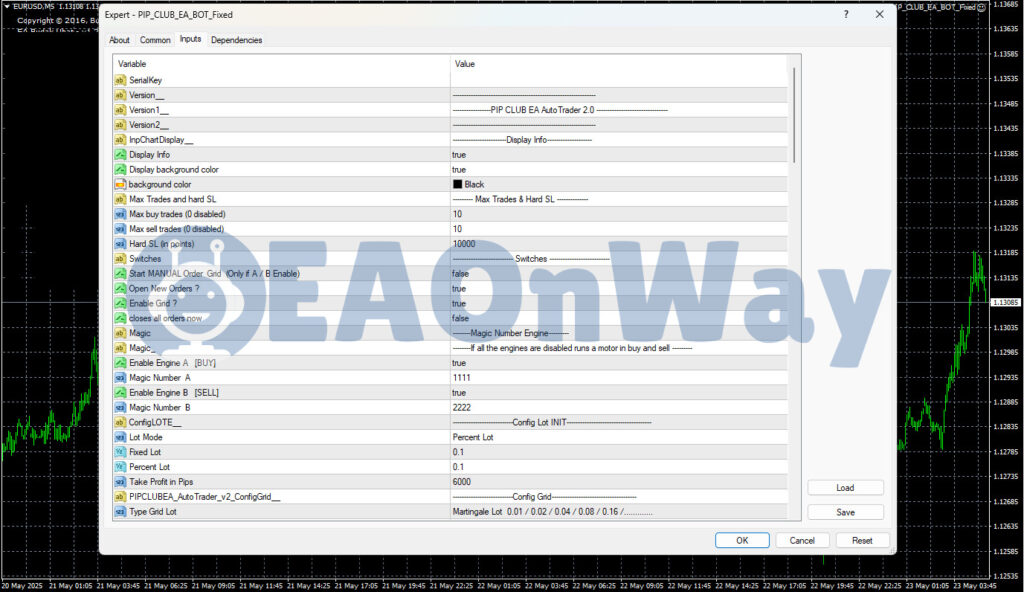
Task: Click the icon for Enable Grid ?
Action: tap(120, 303)
